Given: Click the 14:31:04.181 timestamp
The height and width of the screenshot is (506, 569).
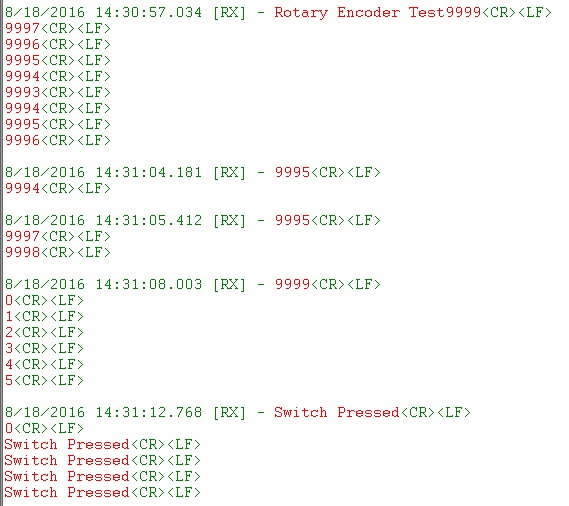Looking at the screenshot, I should click(x=148, y=173).
